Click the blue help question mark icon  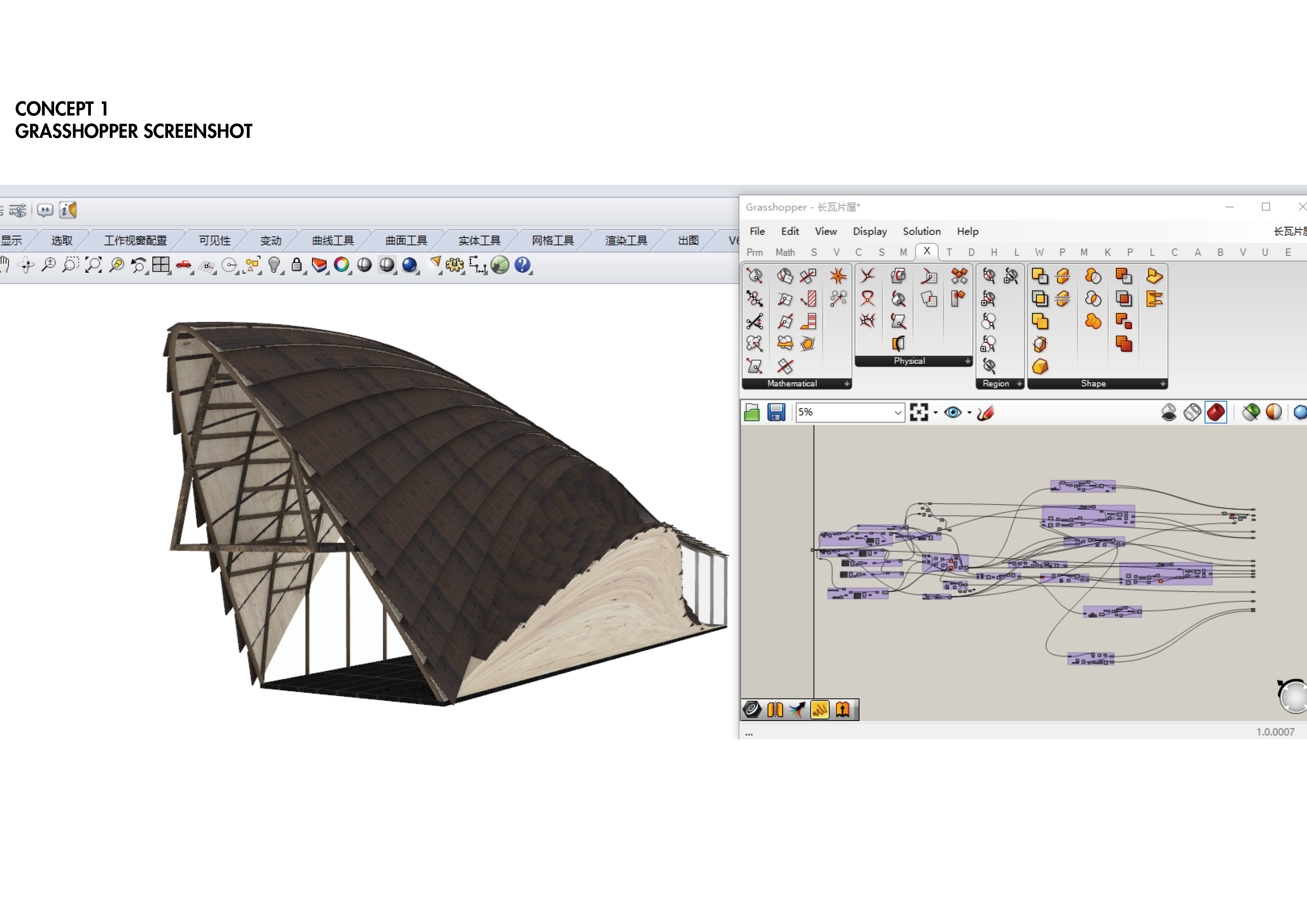522,265
